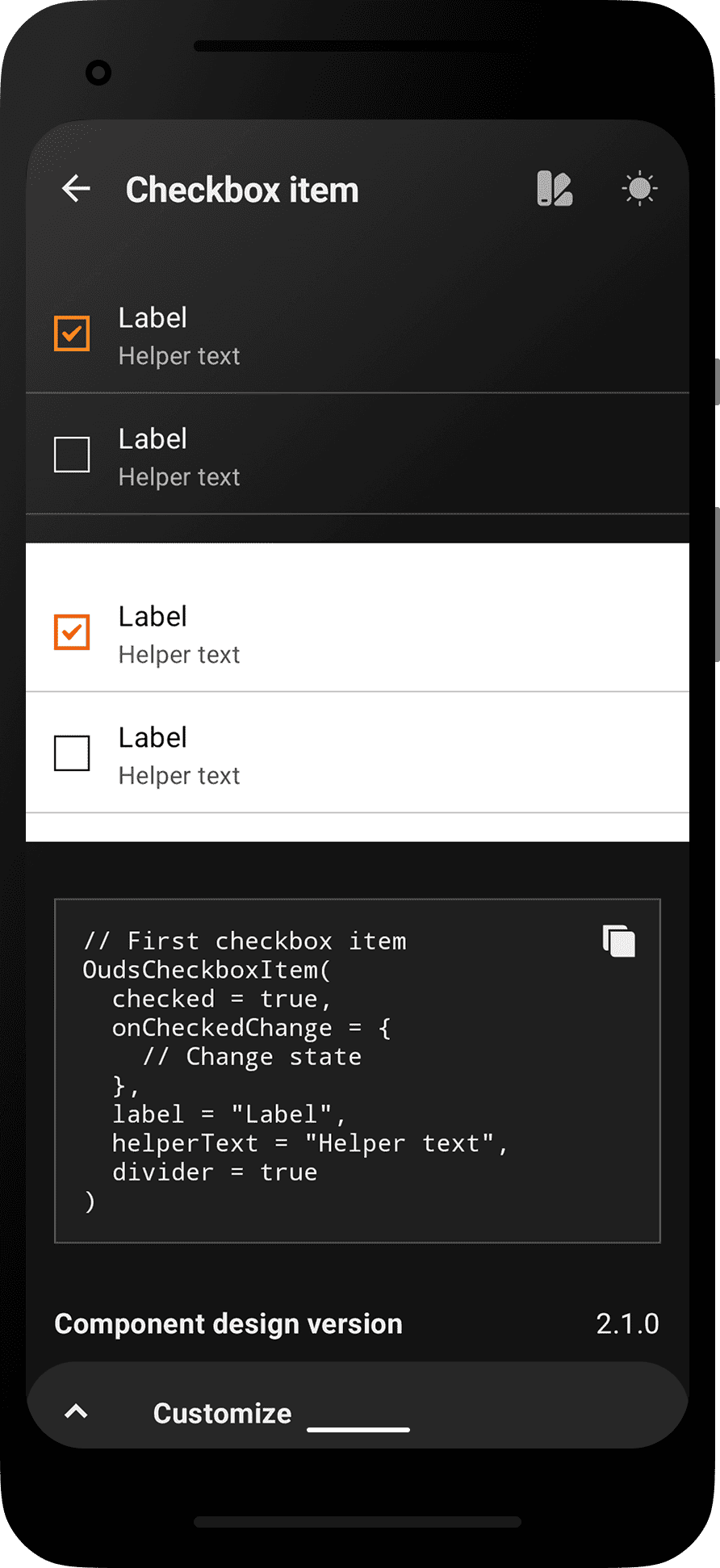Screen dimensions: 720x1568
Task: Open the theme palette switcher
Action: click(555, 188)
